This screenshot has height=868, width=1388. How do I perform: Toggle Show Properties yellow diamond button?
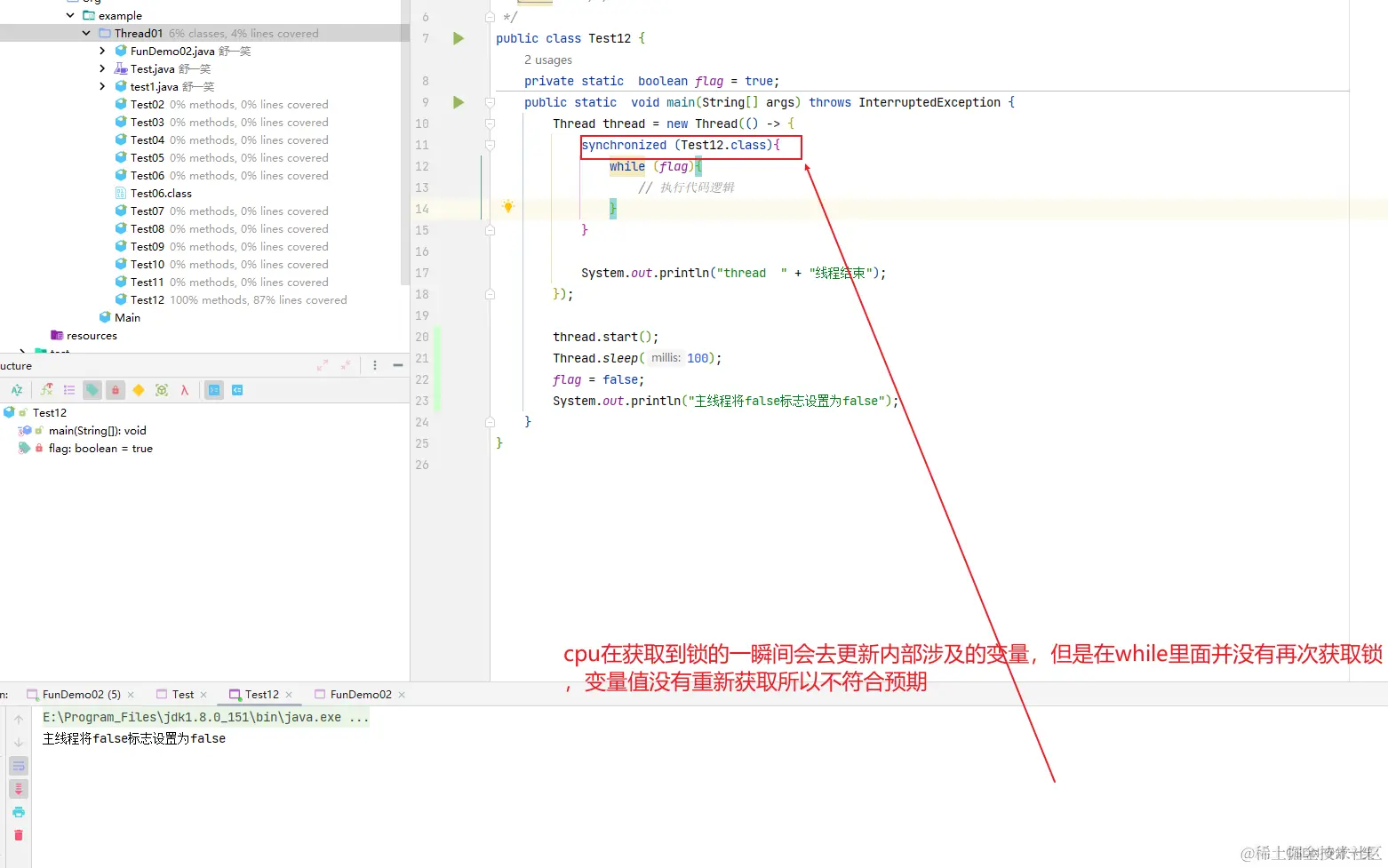click(x=139, y=390)
